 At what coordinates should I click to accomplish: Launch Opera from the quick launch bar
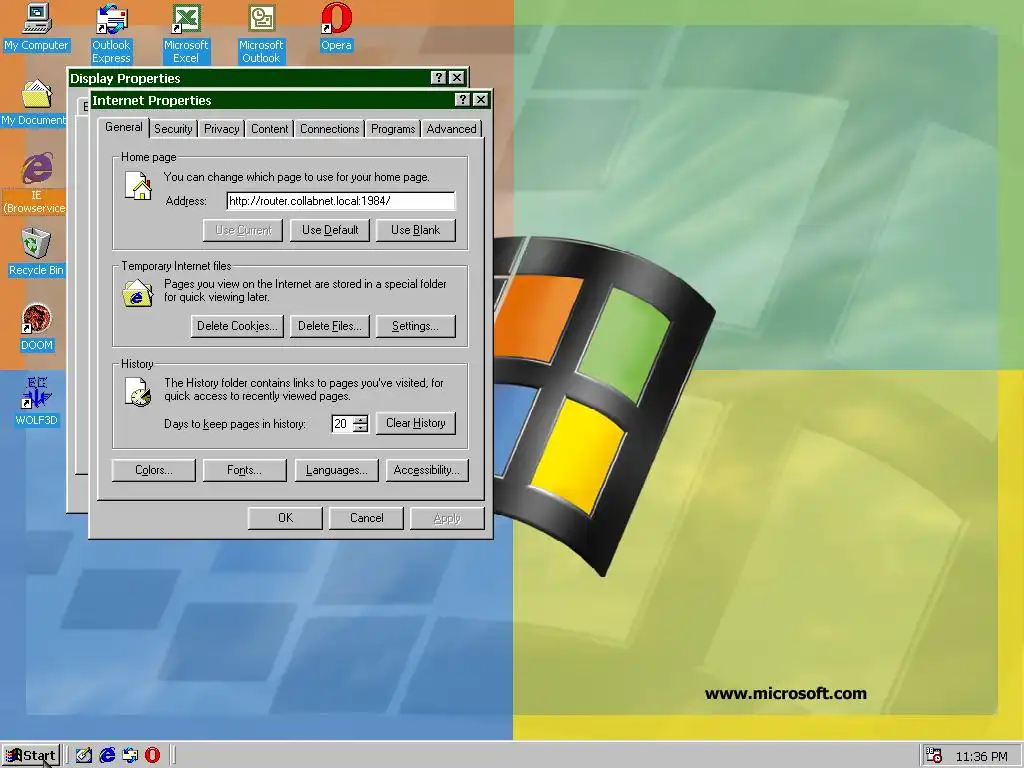[x=152, y=756]
